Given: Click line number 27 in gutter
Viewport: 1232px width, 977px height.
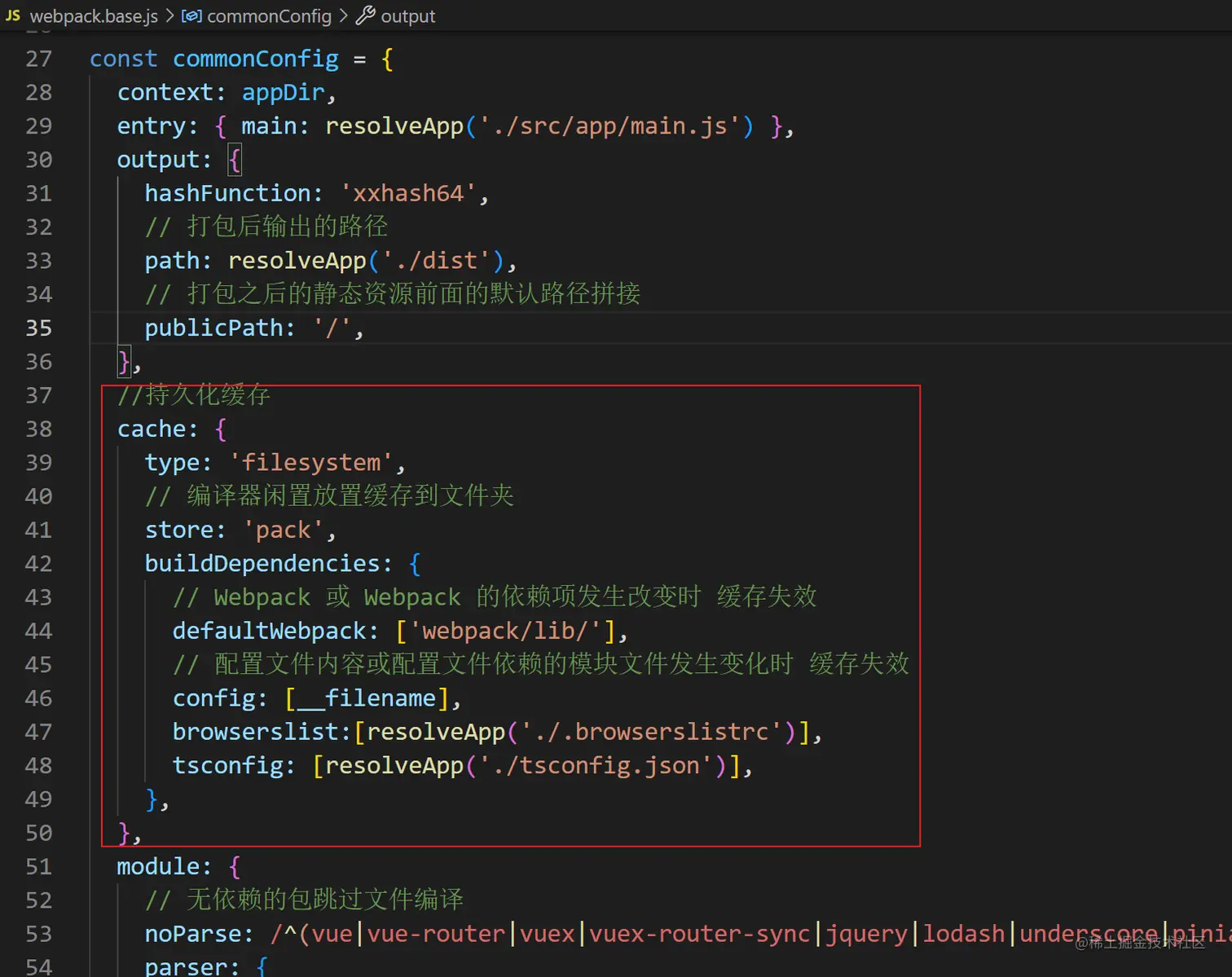Looking at the screenshot, I should [x=38, y=59].
